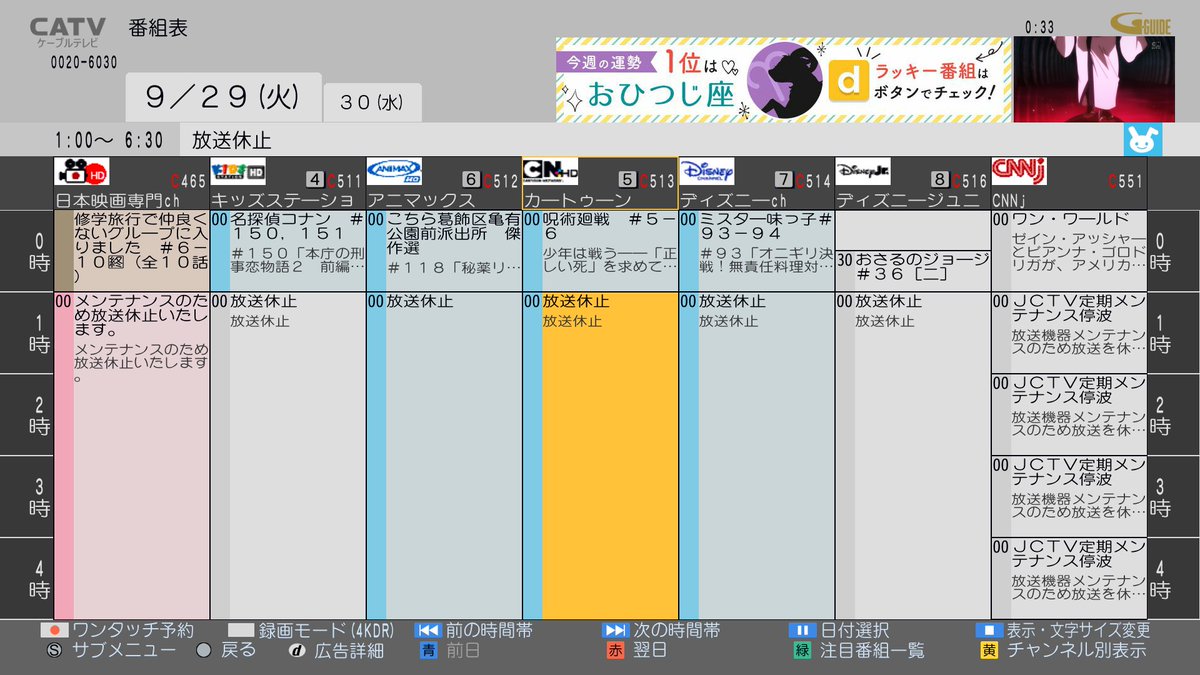Click the red ワンタッチ予約 button icon

point(53,631)
